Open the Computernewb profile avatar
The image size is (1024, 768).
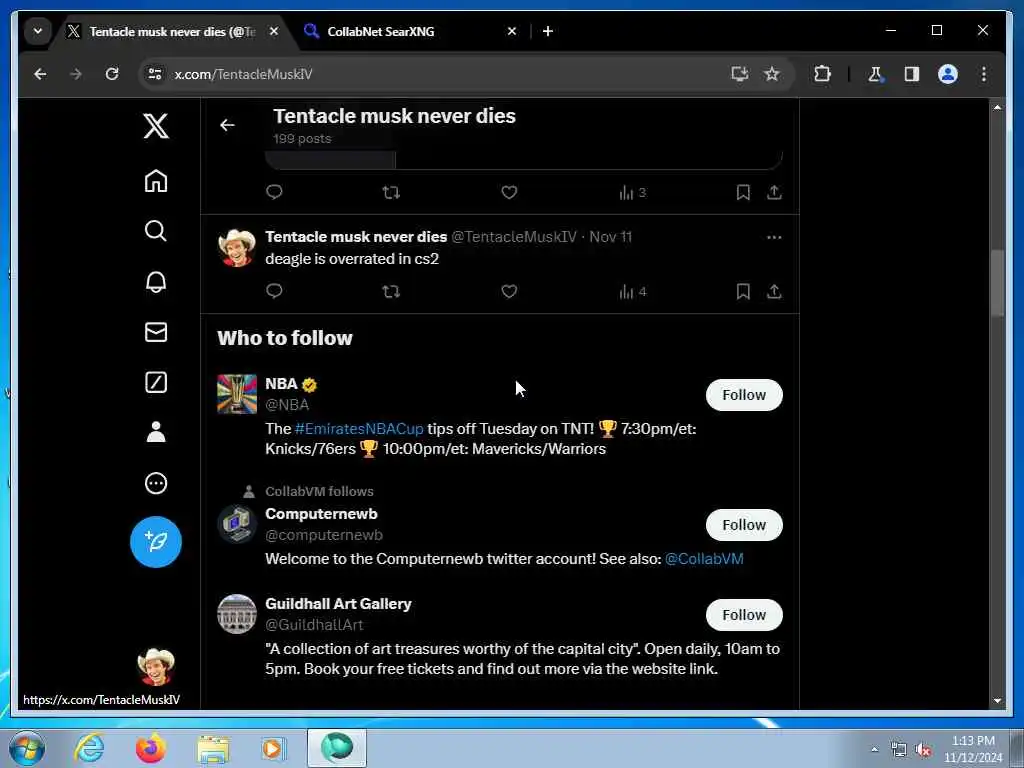click(x=237, y=524)
